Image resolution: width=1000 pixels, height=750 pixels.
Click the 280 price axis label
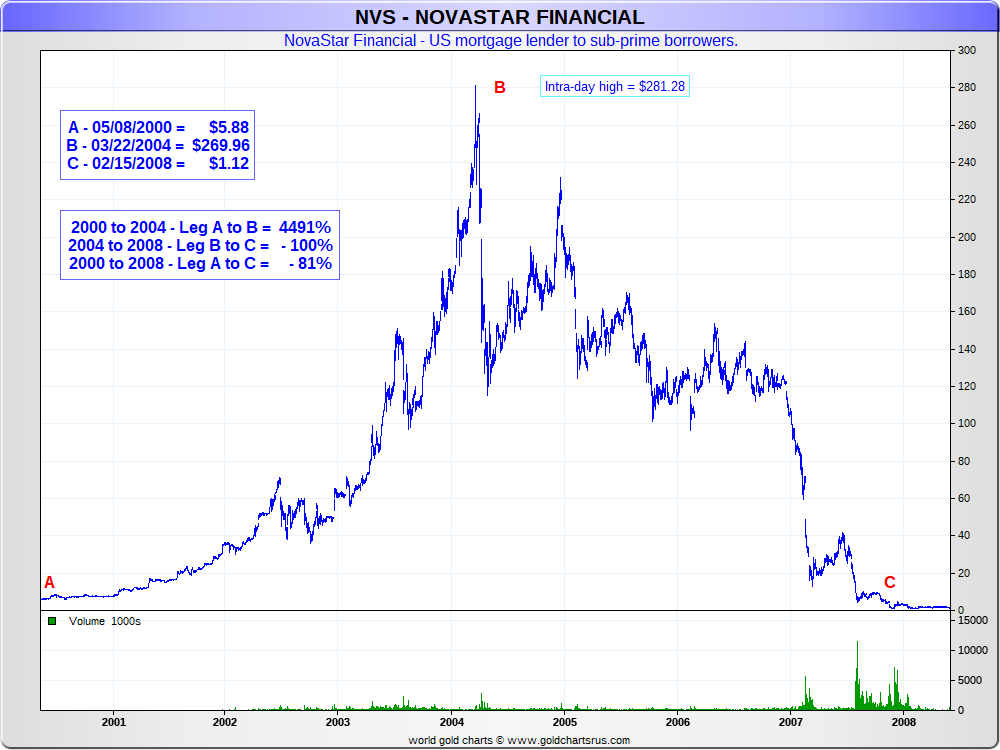pos(967,87)
